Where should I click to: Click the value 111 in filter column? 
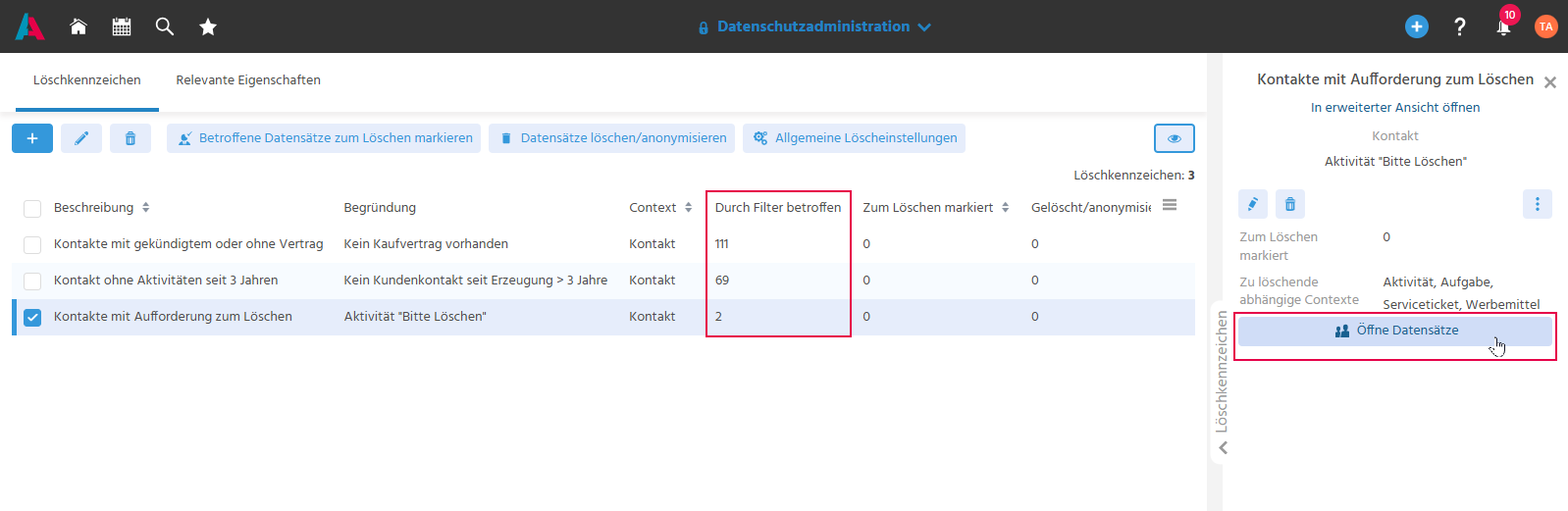pos(721,244)
